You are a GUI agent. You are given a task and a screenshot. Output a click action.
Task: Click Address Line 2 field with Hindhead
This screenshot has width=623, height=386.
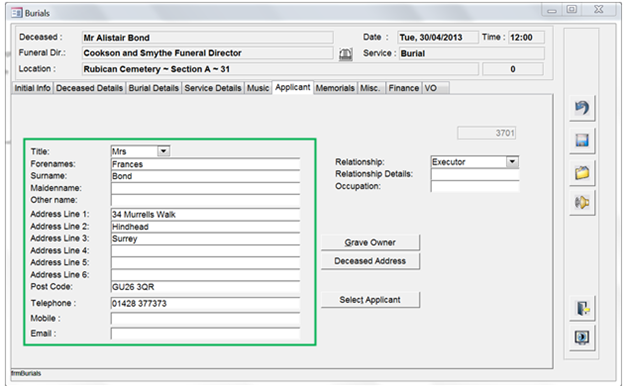tap(205, 227)
